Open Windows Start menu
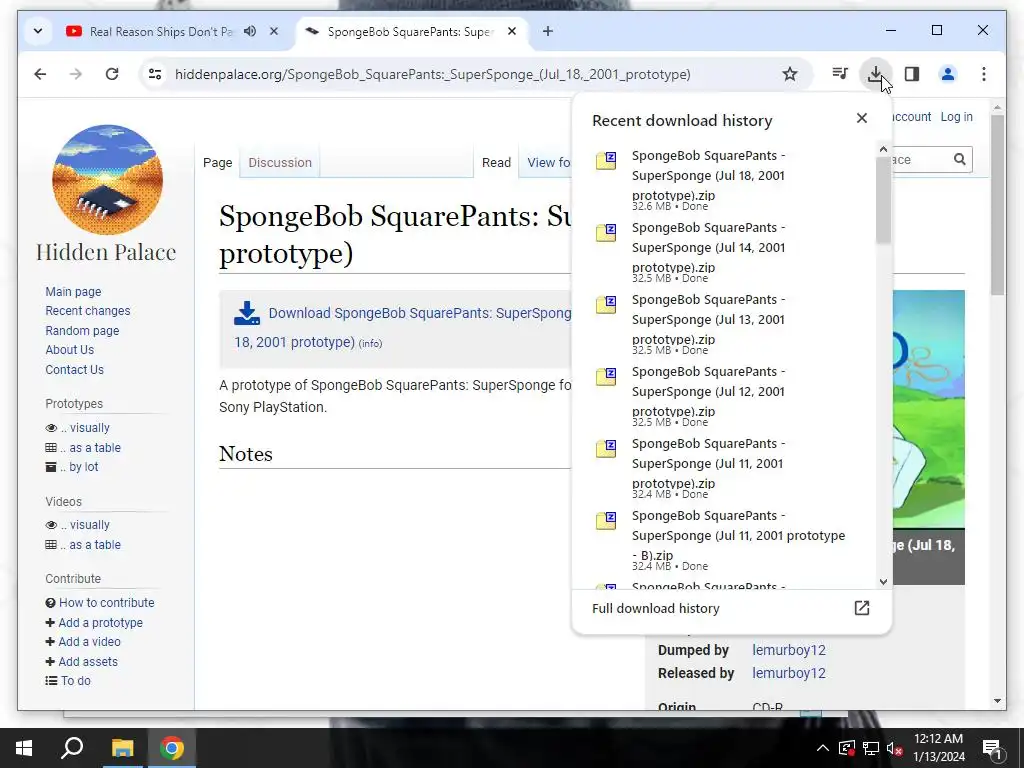Viewport: 1024px width, 768px height. click(x=24, y=748)
